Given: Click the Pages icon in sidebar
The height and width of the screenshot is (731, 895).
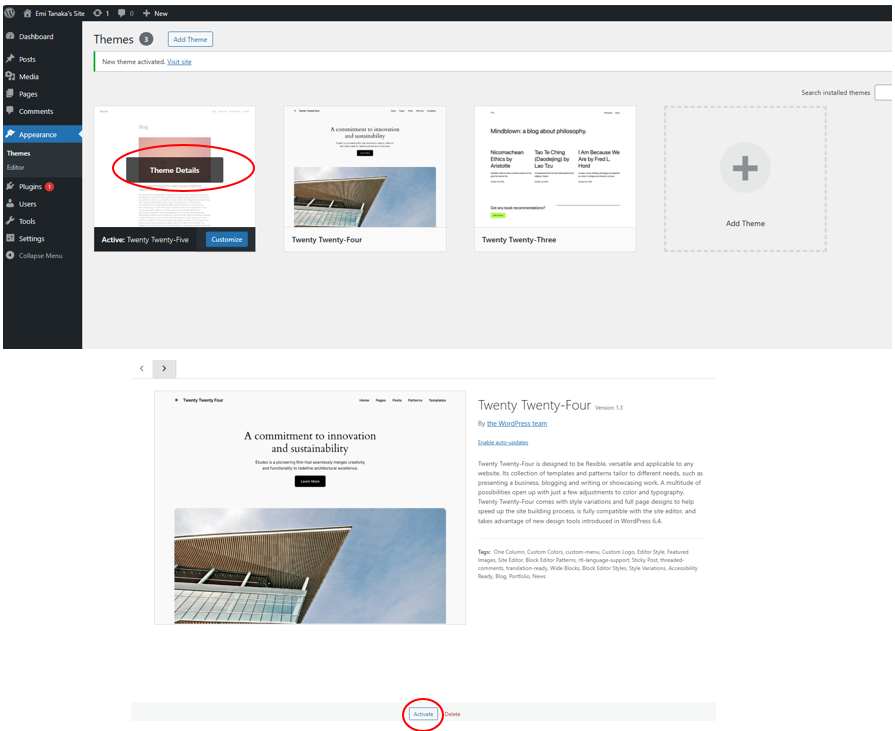Looking at the screenshot, I should (10, 94).
